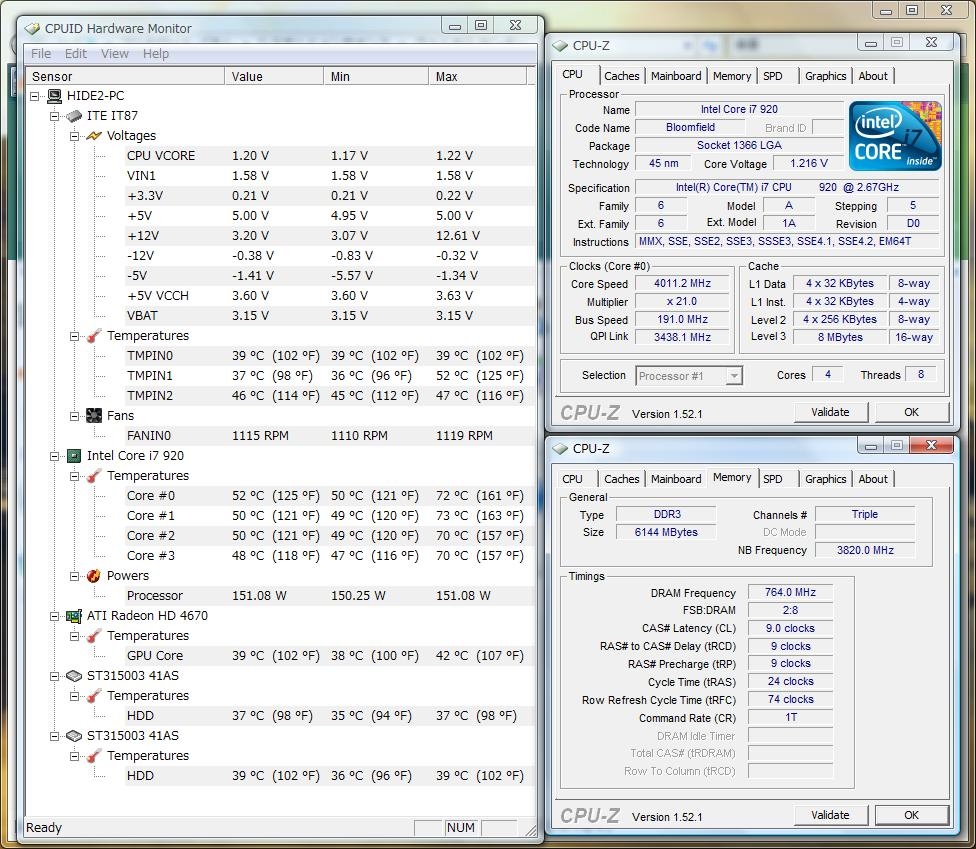Collapse the Intel Core i7 920 node
This screenshot has width=976, height=849.
pyautogui.click(x=55, y=456)
